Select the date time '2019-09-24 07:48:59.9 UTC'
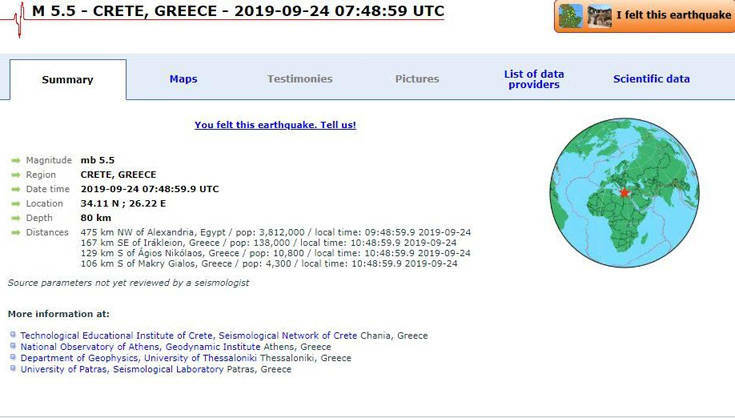Viewport: 735px width, 418px height. click(x=150, y=189)
